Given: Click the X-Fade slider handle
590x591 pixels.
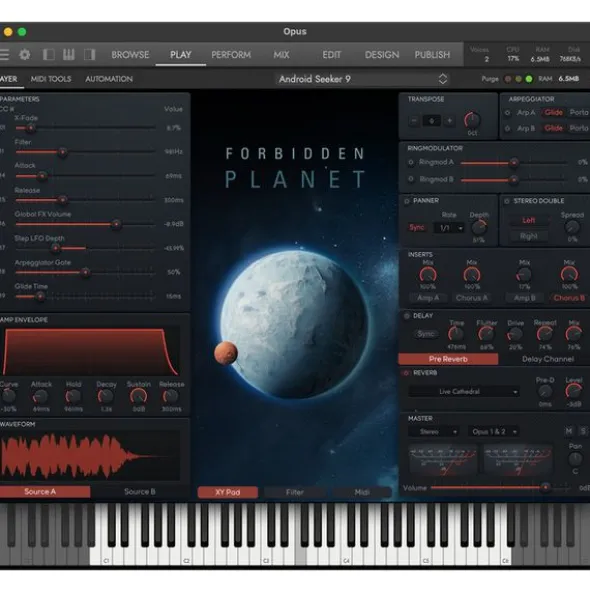Looking at the screenshot, I should (x=31, y=128).
